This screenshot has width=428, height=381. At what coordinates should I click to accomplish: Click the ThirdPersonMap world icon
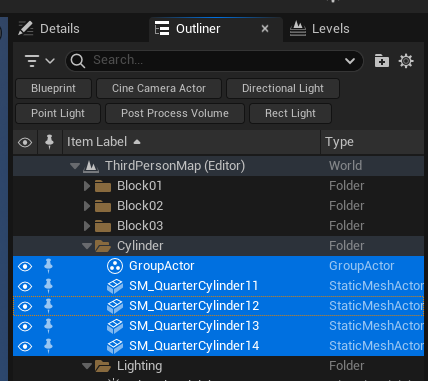tap(91, 166)
